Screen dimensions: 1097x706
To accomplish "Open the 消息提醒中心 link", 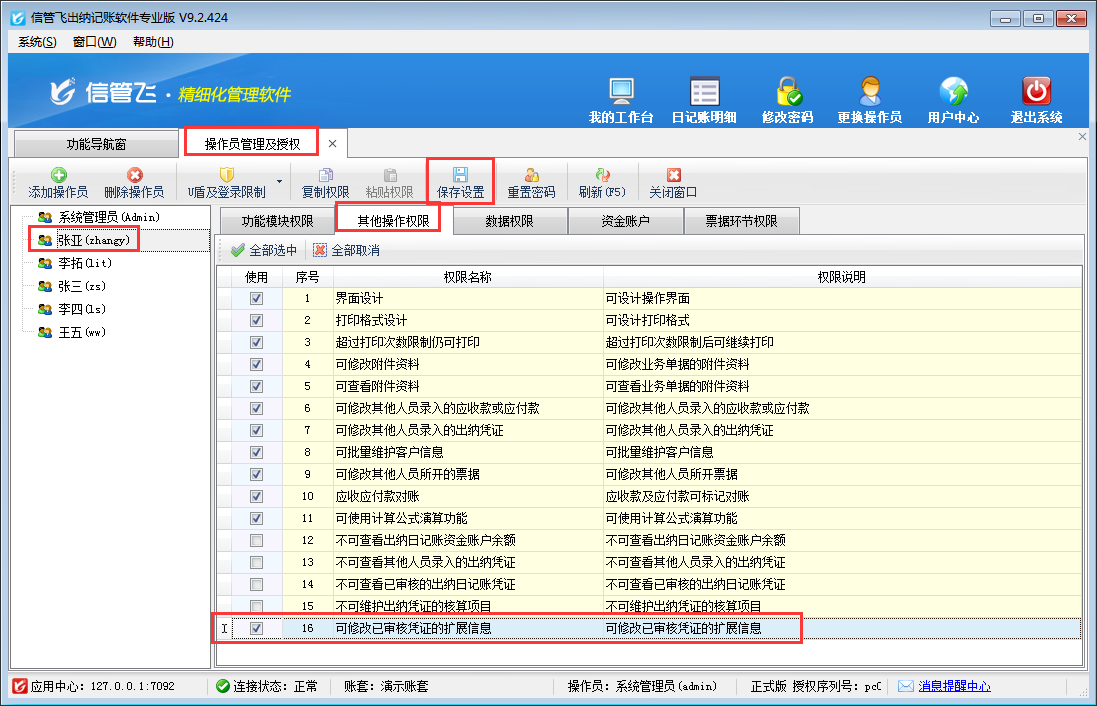I will pos(954,687).
